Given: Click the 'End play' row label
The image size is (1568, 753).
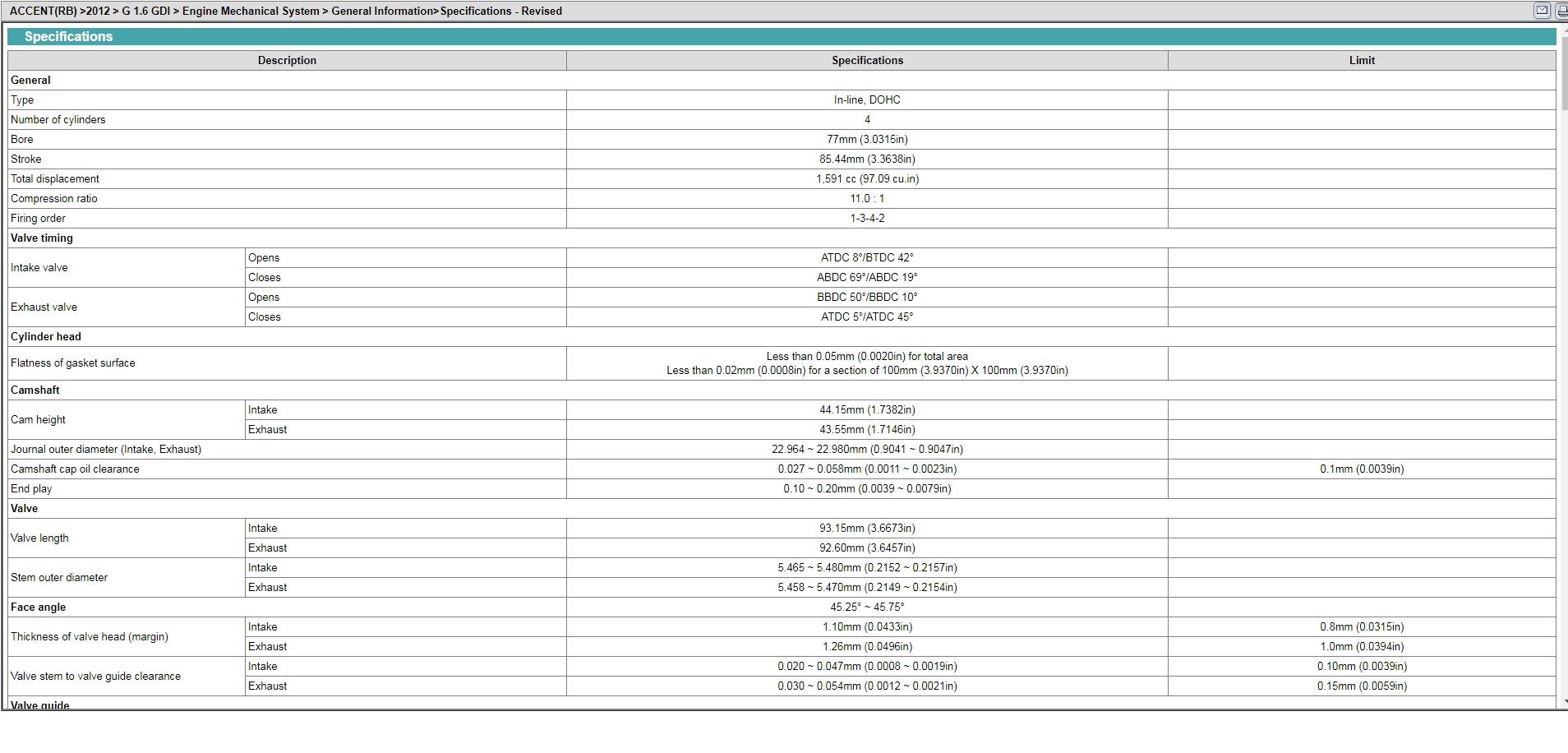Looking at the screenshot, I should pos(31,488).
